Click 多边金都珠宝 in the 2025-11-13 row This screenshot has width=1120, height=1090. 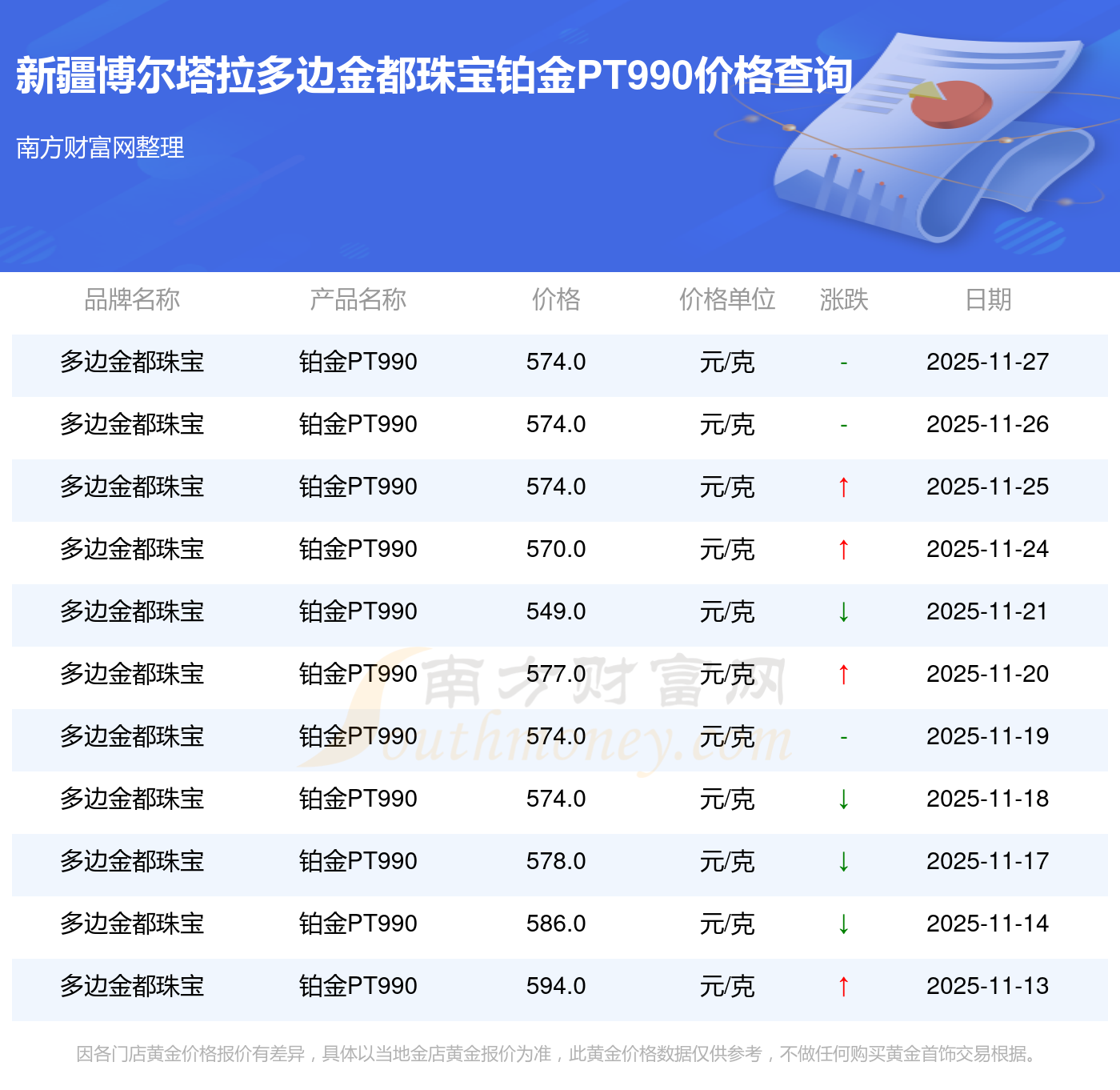pos(132,986)
